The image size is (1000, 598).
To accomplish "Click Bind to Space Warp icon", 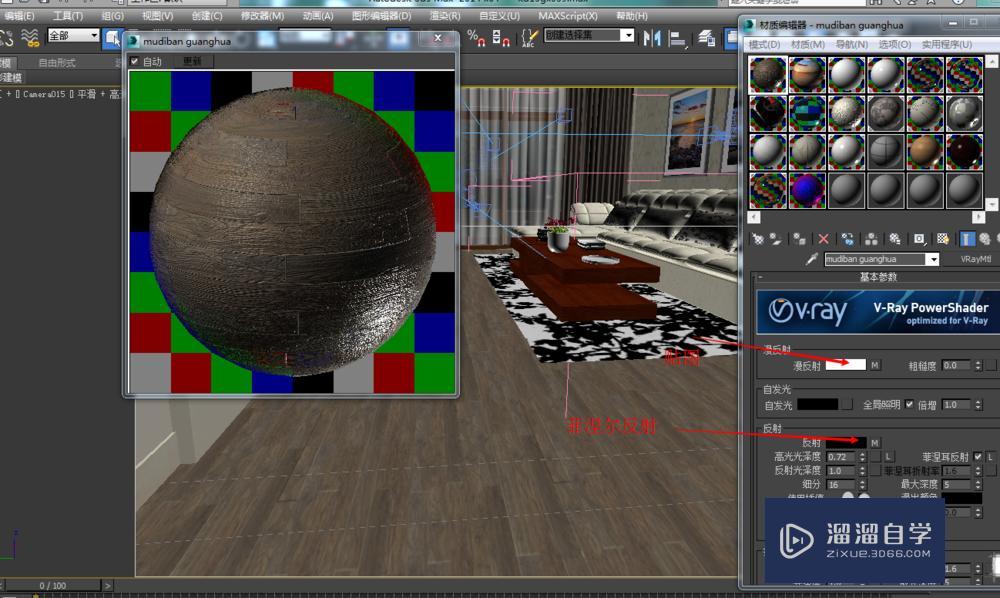I will coord(29,38).
